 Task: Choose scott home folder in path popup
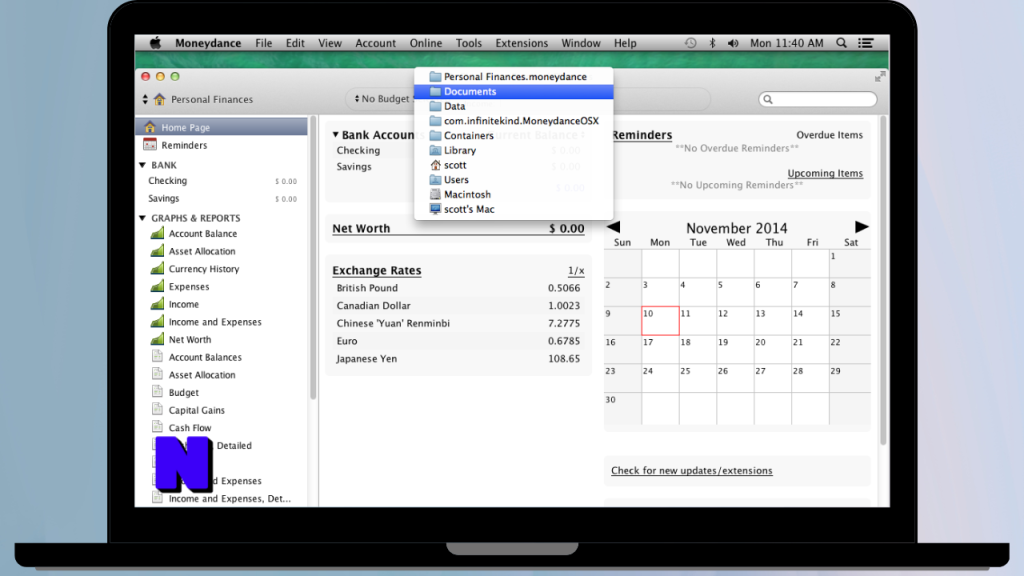(514, 165)
